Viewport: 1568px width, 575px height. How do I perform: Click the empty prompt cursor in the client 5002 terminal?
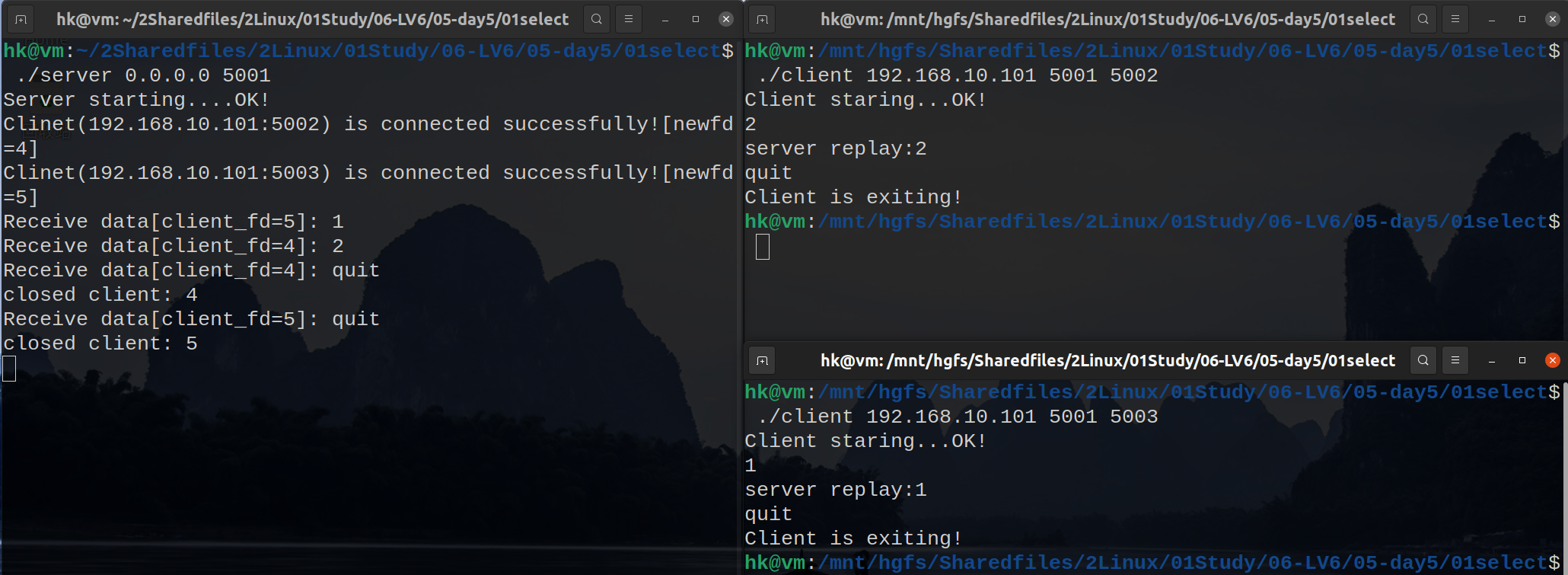[x=763, y=247]
